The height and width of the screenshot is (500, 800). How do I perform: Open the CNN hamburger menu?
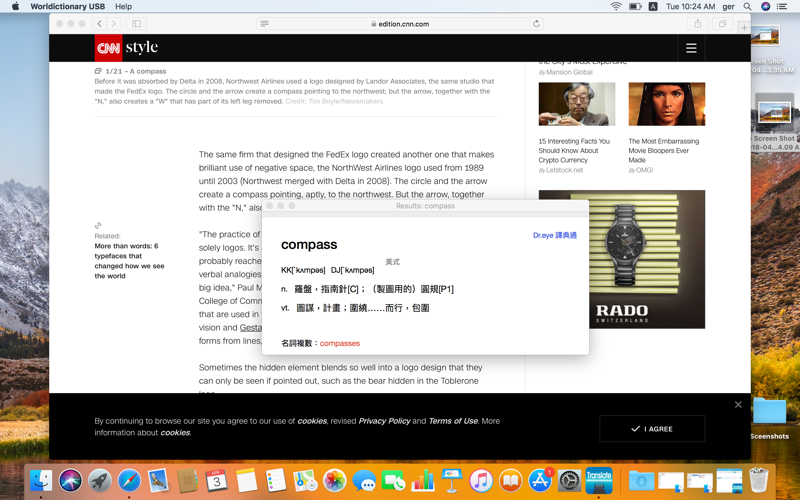(691, 48)
